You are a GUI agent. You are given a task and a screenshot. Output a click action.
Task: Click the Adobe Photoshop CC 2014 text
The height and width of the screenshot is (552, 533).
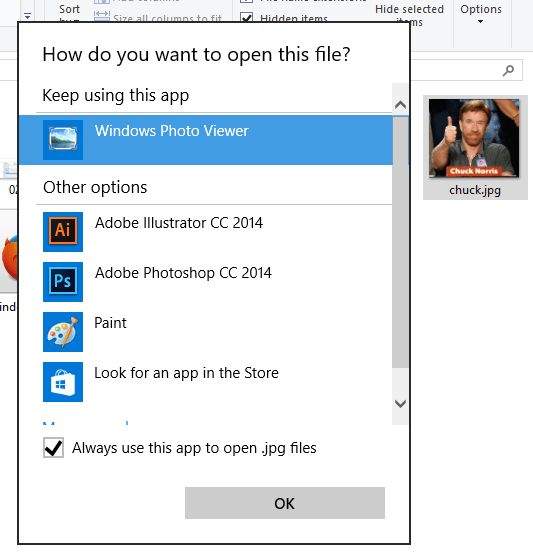[183, 273]
